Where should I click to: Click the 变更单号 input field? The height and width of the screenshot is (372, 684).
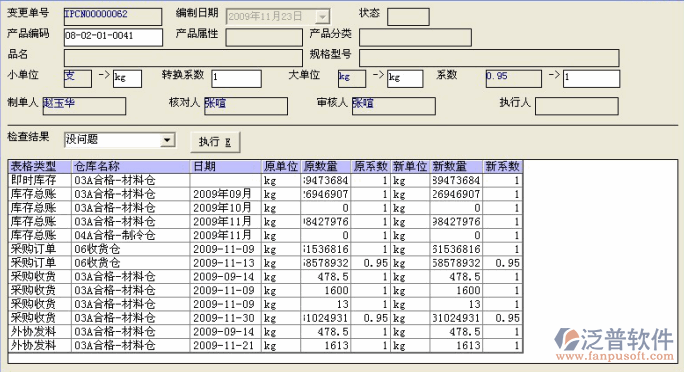(x=113, y=17)
